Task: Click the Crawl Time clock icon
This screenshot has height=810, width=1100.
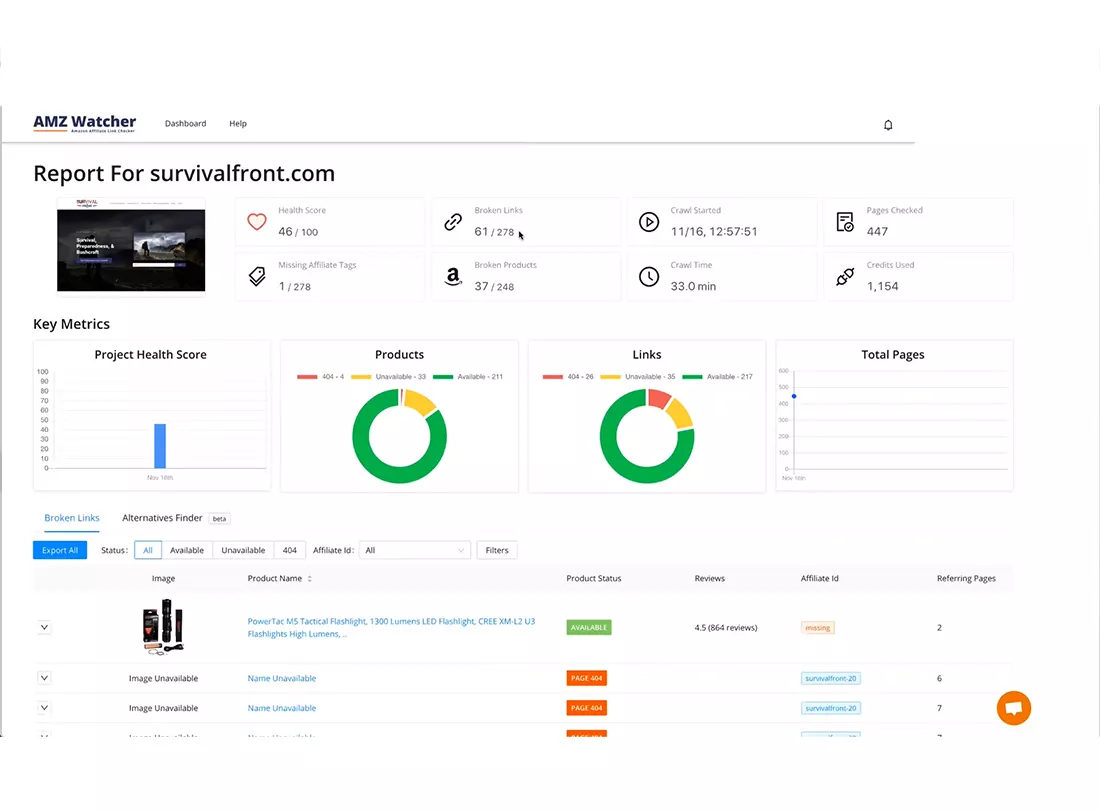Action: (649, 276)
